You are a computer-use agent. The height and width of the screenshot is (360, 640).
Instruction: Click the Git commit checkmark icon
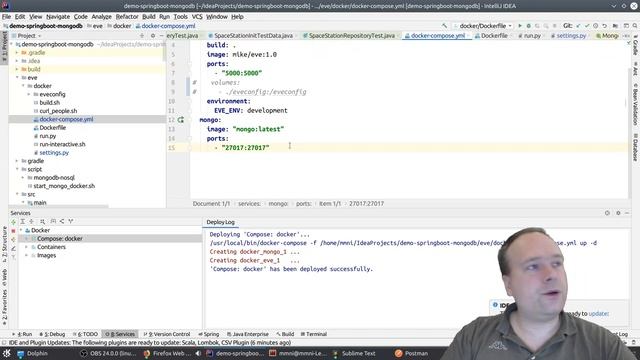tap(587, 26)
